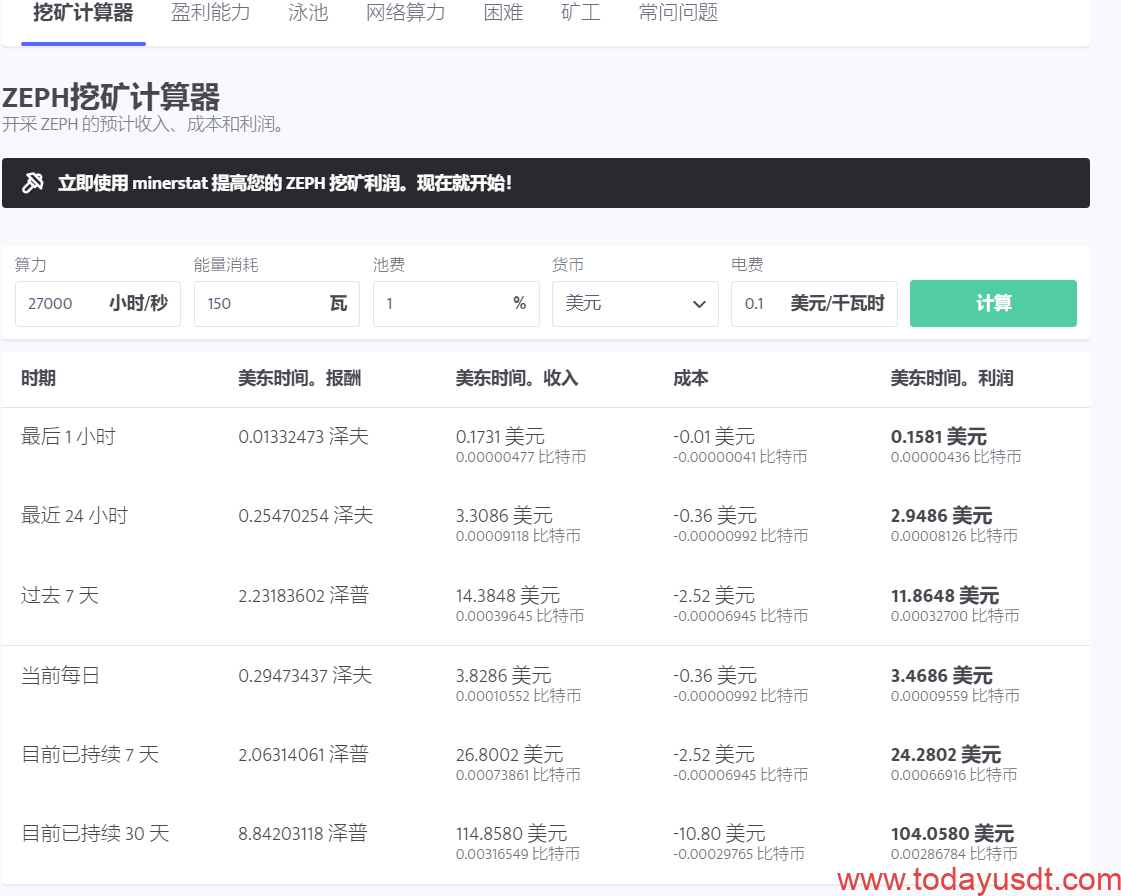
Task: Select the 最近 24 小时 row label
Action: pyautogui.click(x=75, y=516)
